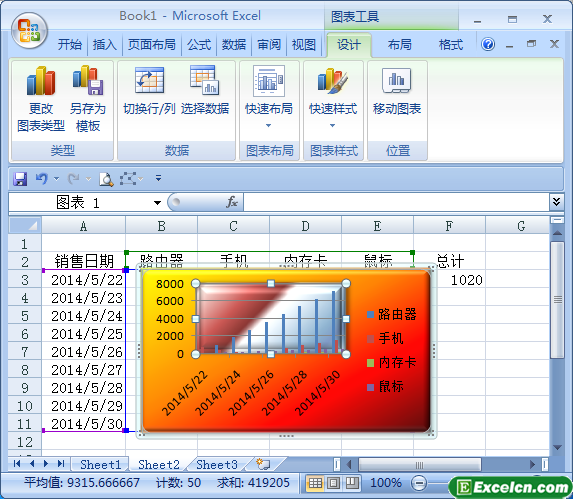
Task: Open Excel Help question mark icon
Action: click(488, 45)
